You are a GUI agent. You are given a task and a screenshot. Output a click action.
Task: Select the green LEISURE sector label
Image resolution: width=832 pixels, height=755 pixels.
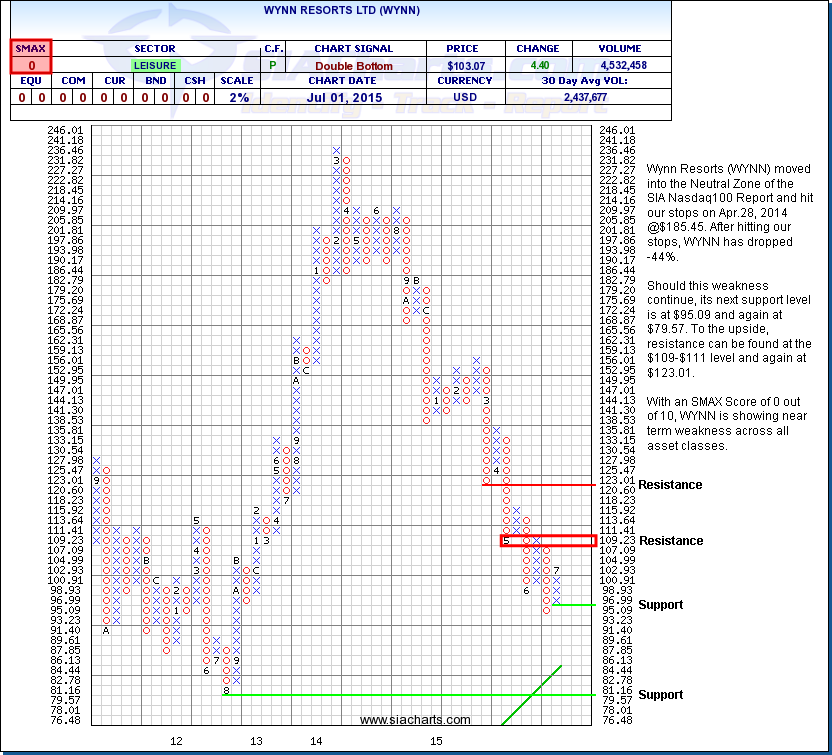(153, 64)
